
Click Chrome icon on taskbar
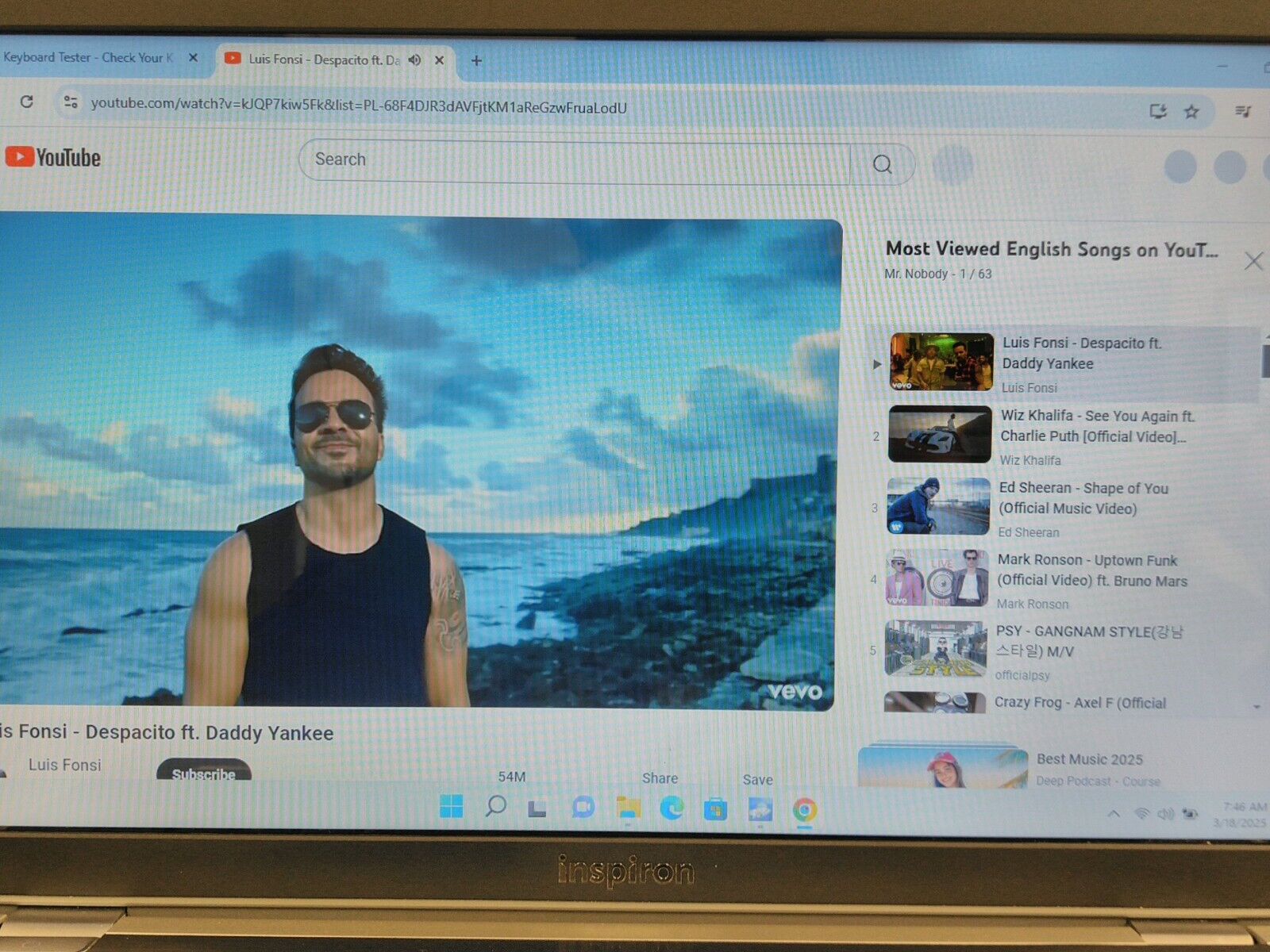tap(804, 810)
